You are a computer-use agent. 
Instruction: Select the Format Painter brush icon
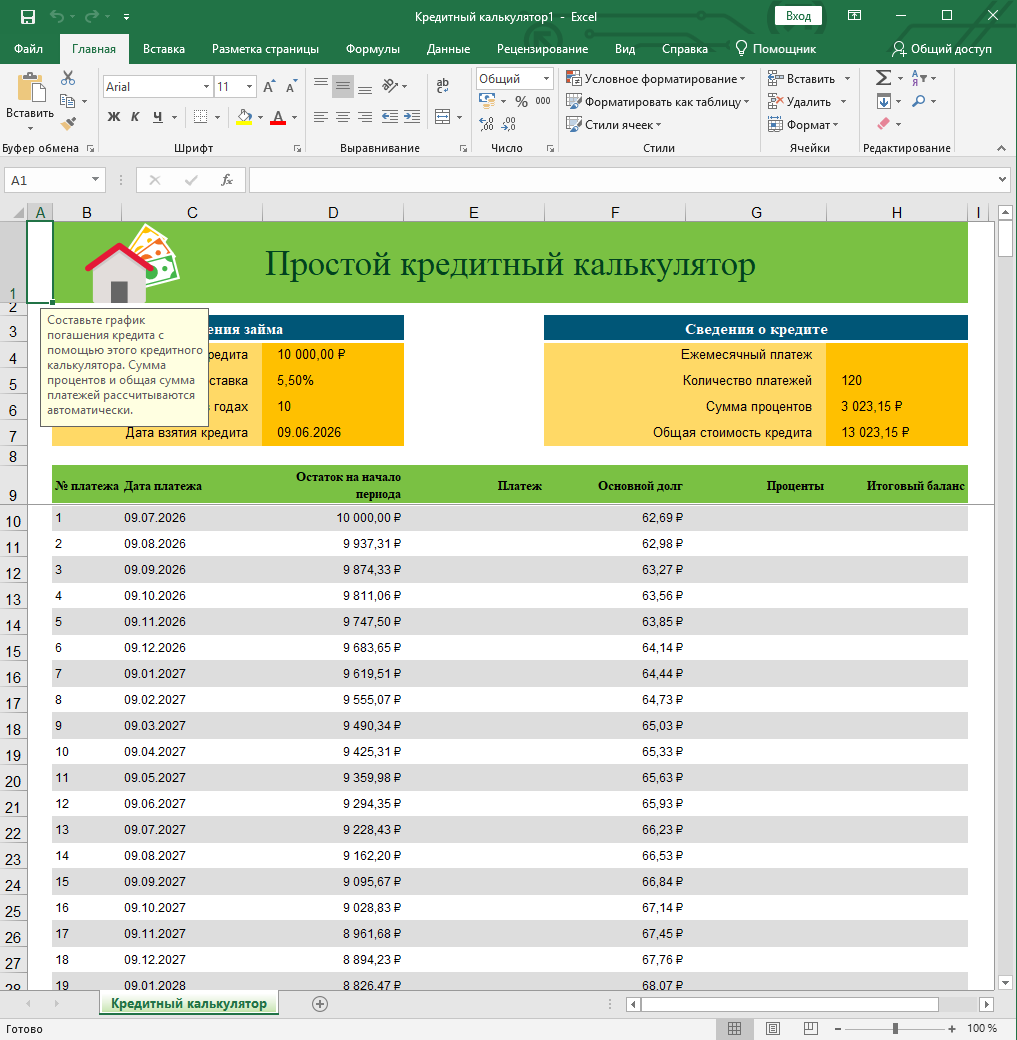68,123
